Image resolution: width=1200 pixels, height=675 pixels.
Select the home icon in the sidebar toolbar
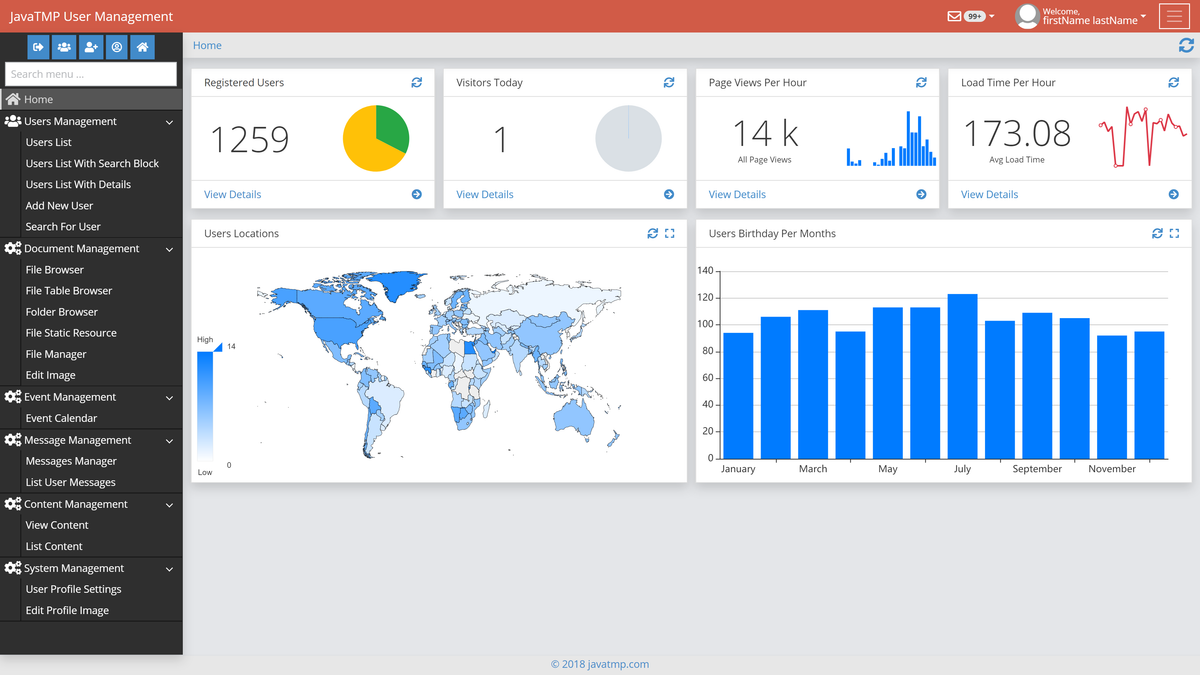click(x=141, y=47)
